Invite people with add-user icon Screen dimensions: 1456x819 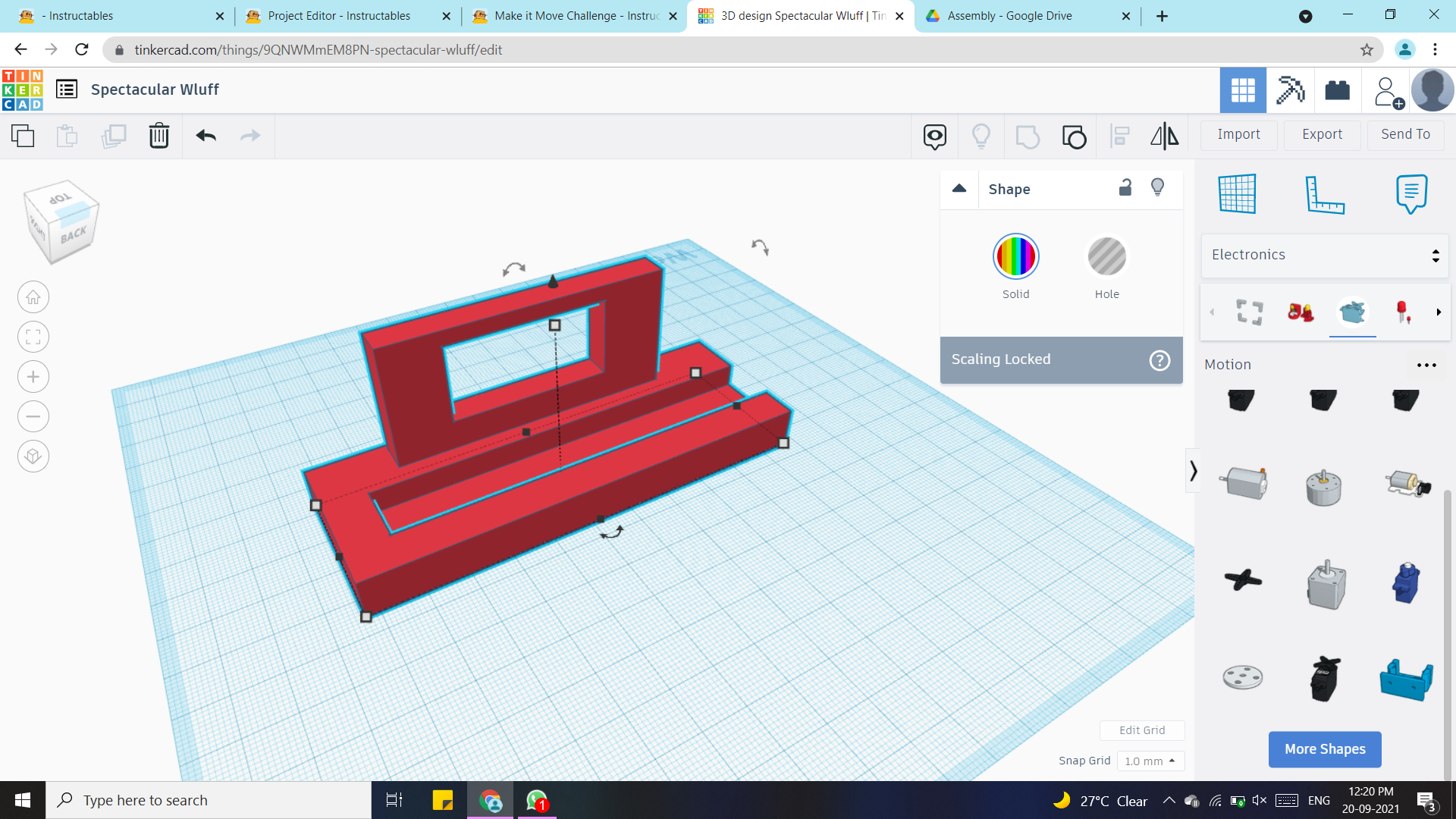(1388, 92)
